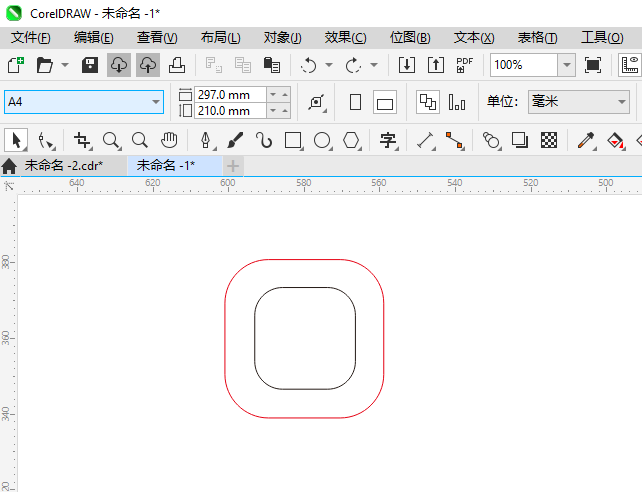Expand the Undo history dropdown arrow
Screen dimensions: 642x492
pyautogui.click(x=329, y=65)
